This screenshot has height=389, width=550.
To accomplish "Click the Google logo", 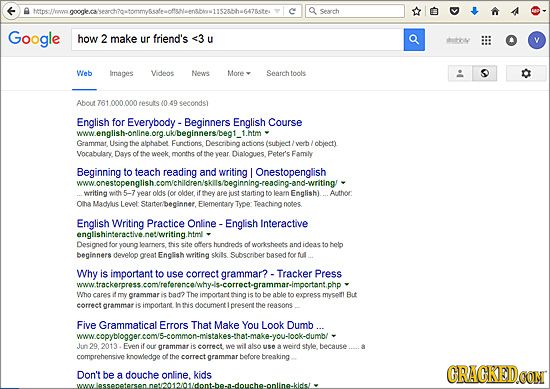I will [34, 39].
